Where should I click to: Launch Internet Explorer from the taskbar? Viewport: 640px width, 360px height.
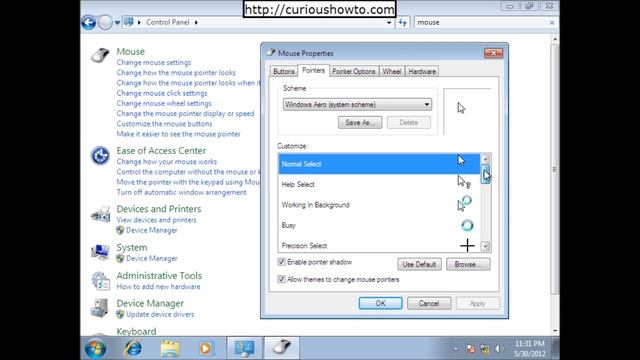tap(133, 348)
